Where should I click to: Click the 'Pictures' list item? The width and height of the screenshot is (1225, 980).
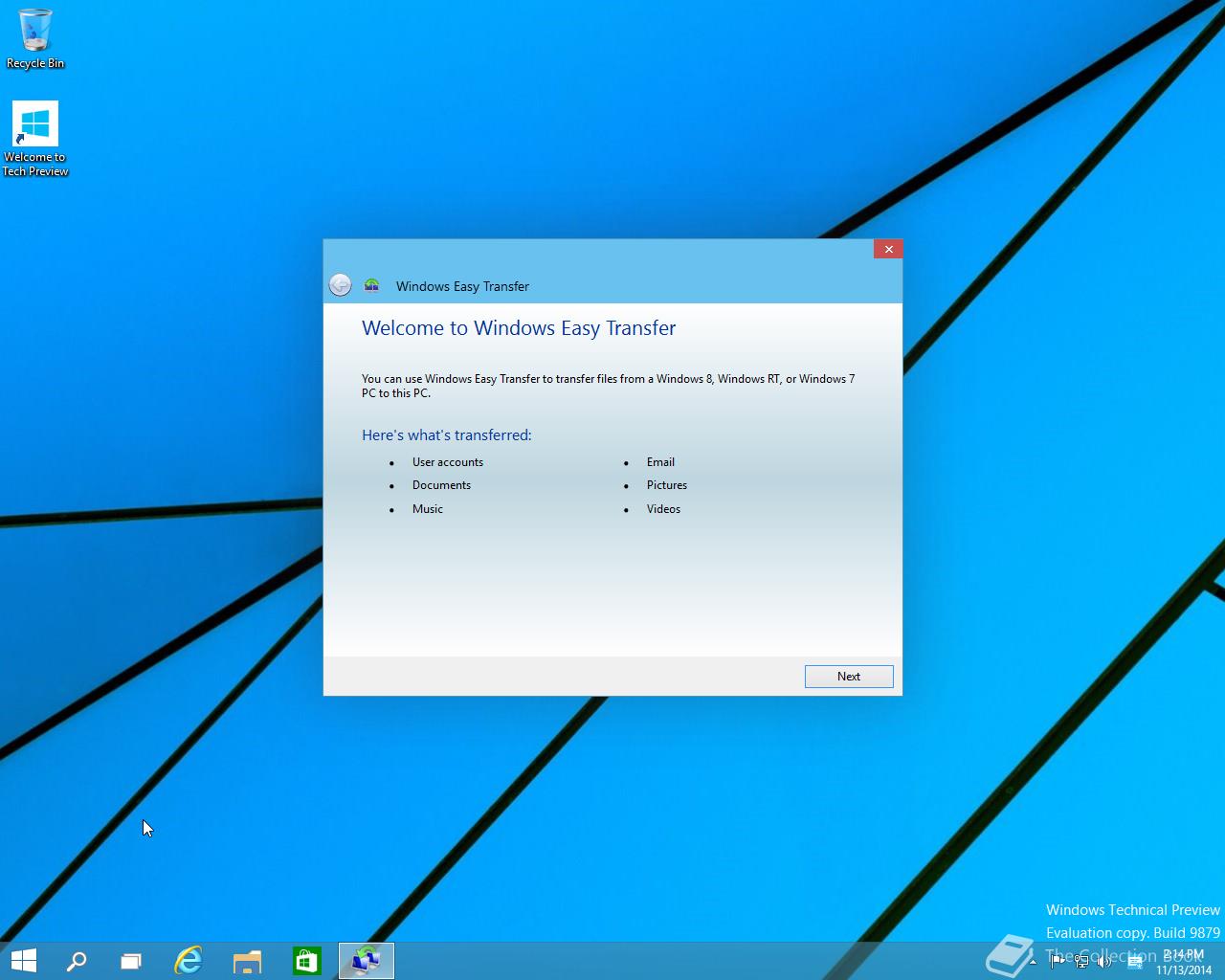tap(667, 485)
